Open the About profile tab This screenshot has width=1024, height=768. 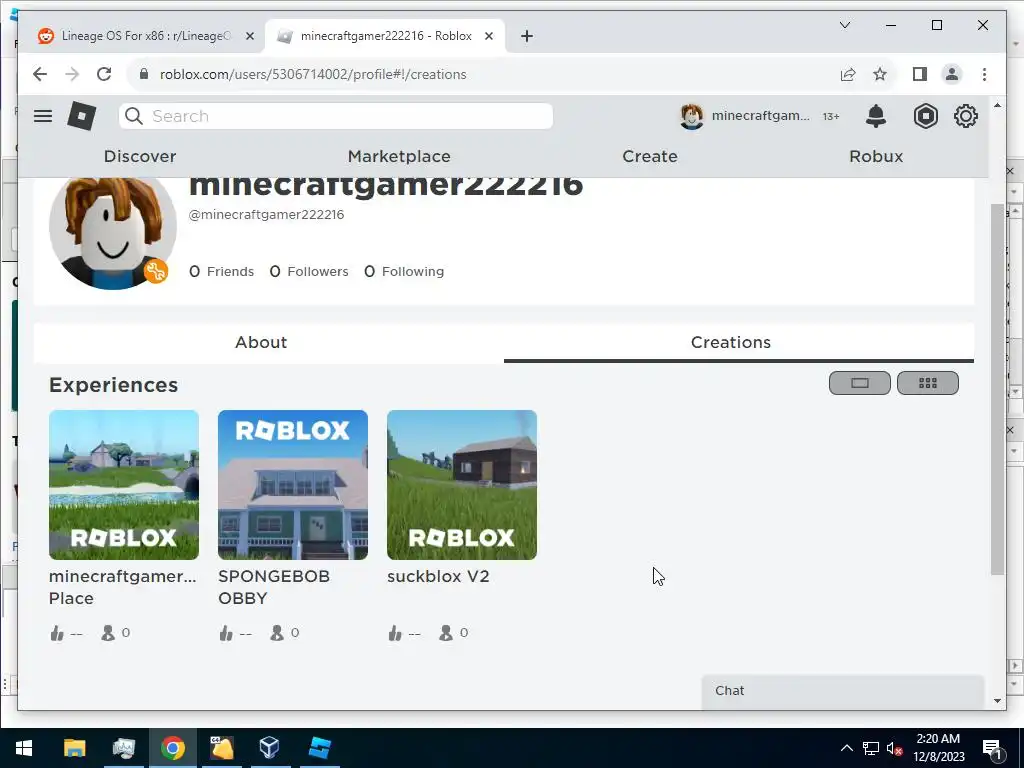point(261,342)
